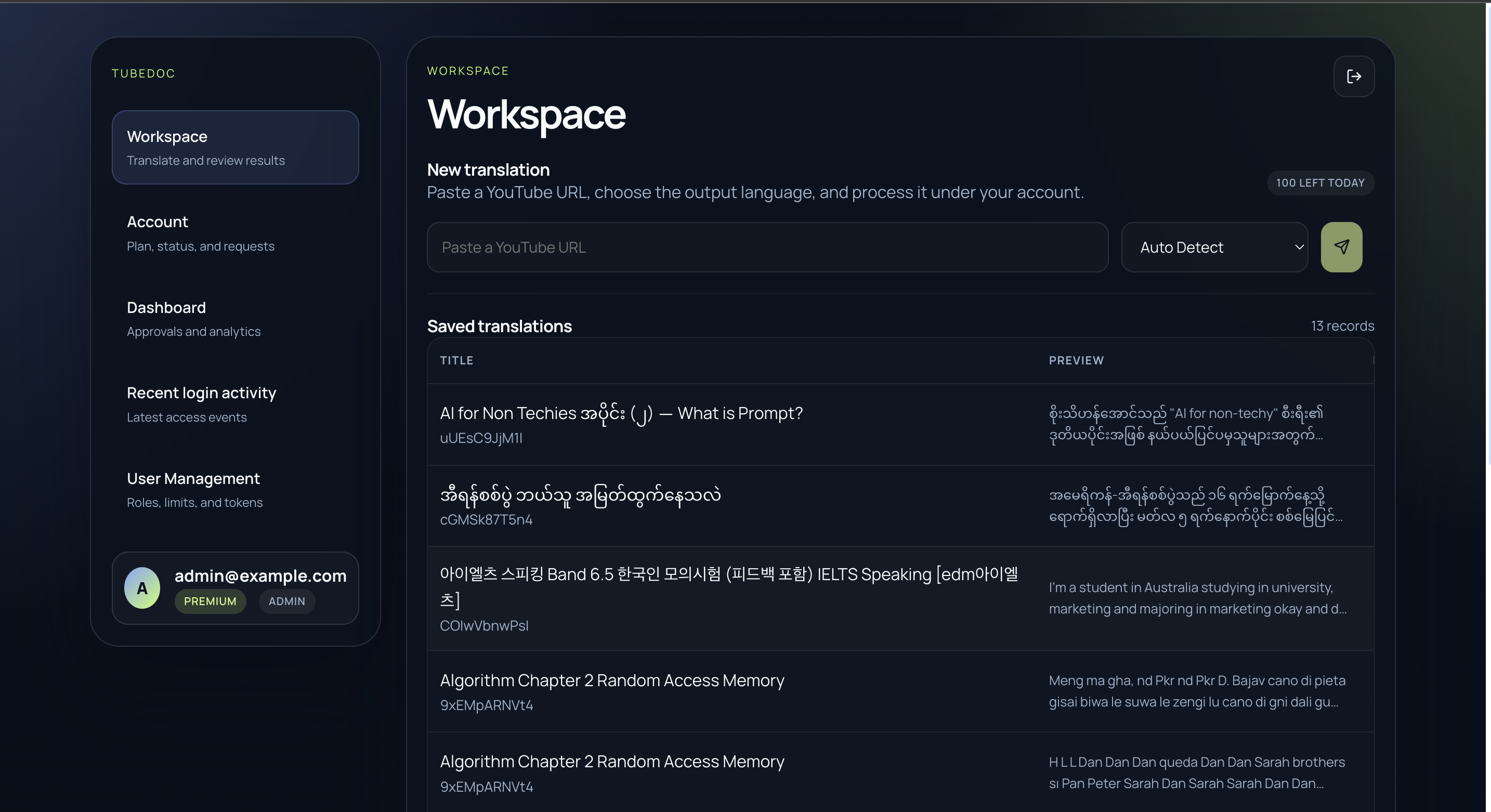The image size is (1491, 812).
Task: Click the PREVIEW column header
Action: [x=1076, y=361]
